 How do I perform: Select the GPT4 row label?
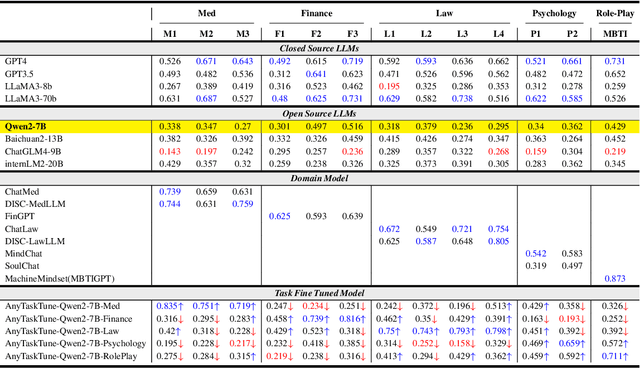click(x=16, y=61)
